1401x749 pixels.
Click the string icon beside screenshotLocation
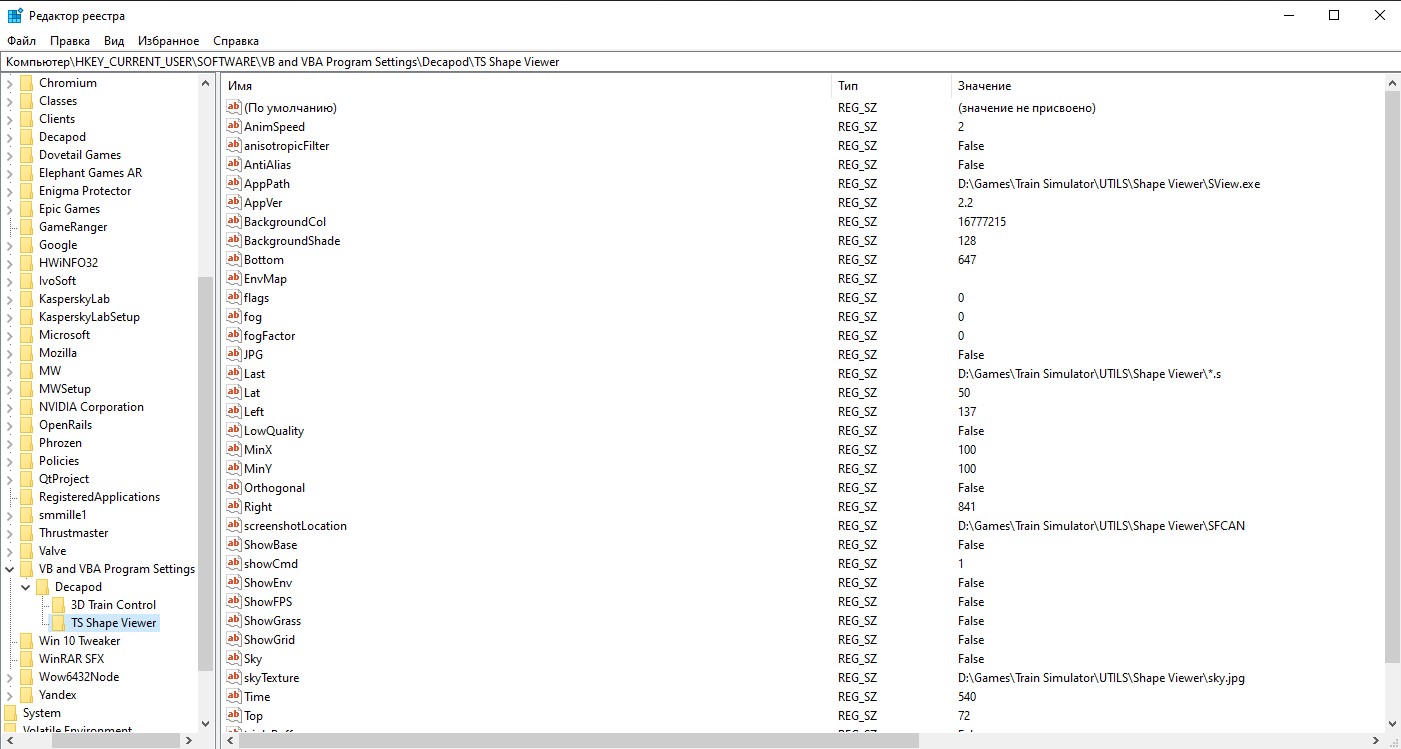(234, 526)
